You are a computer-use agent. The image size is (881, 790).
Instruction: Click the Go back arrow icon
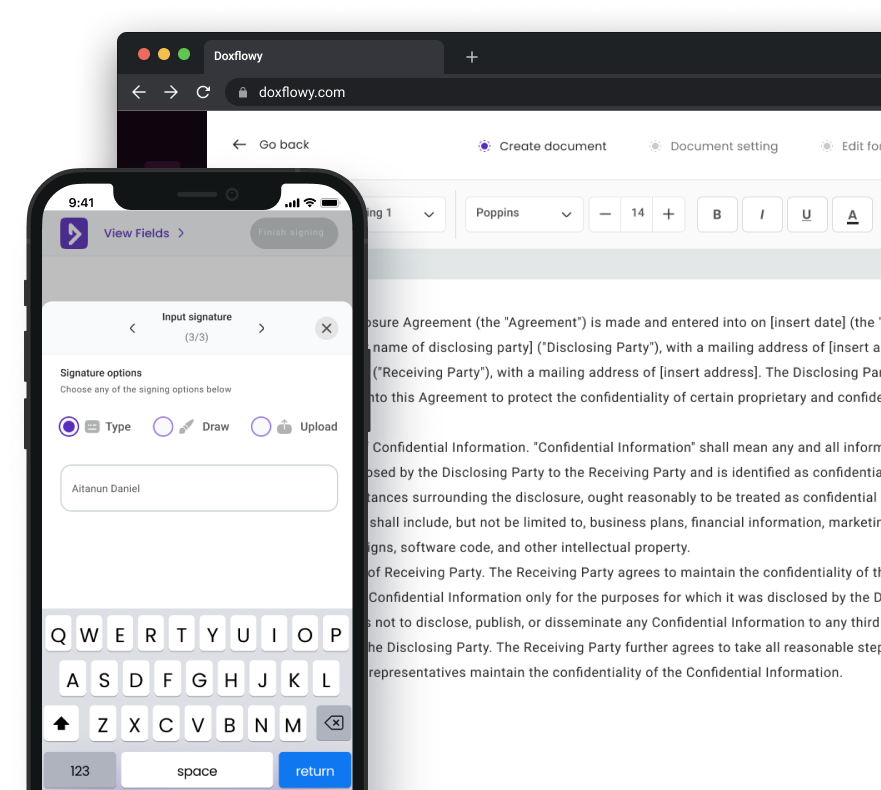click(x=239, y=144)
